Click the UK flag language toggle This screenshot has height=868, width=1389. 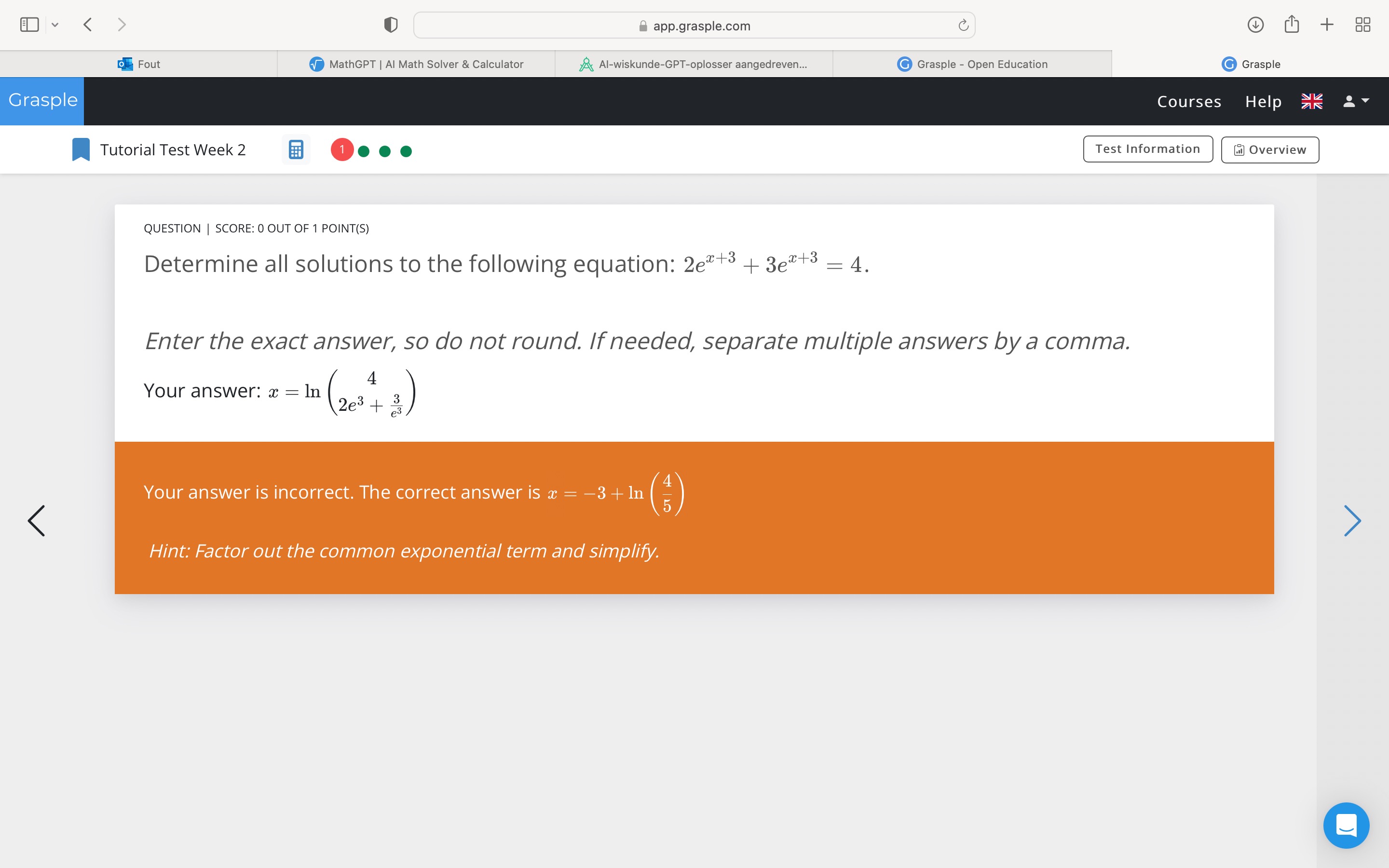[1312, 100]
